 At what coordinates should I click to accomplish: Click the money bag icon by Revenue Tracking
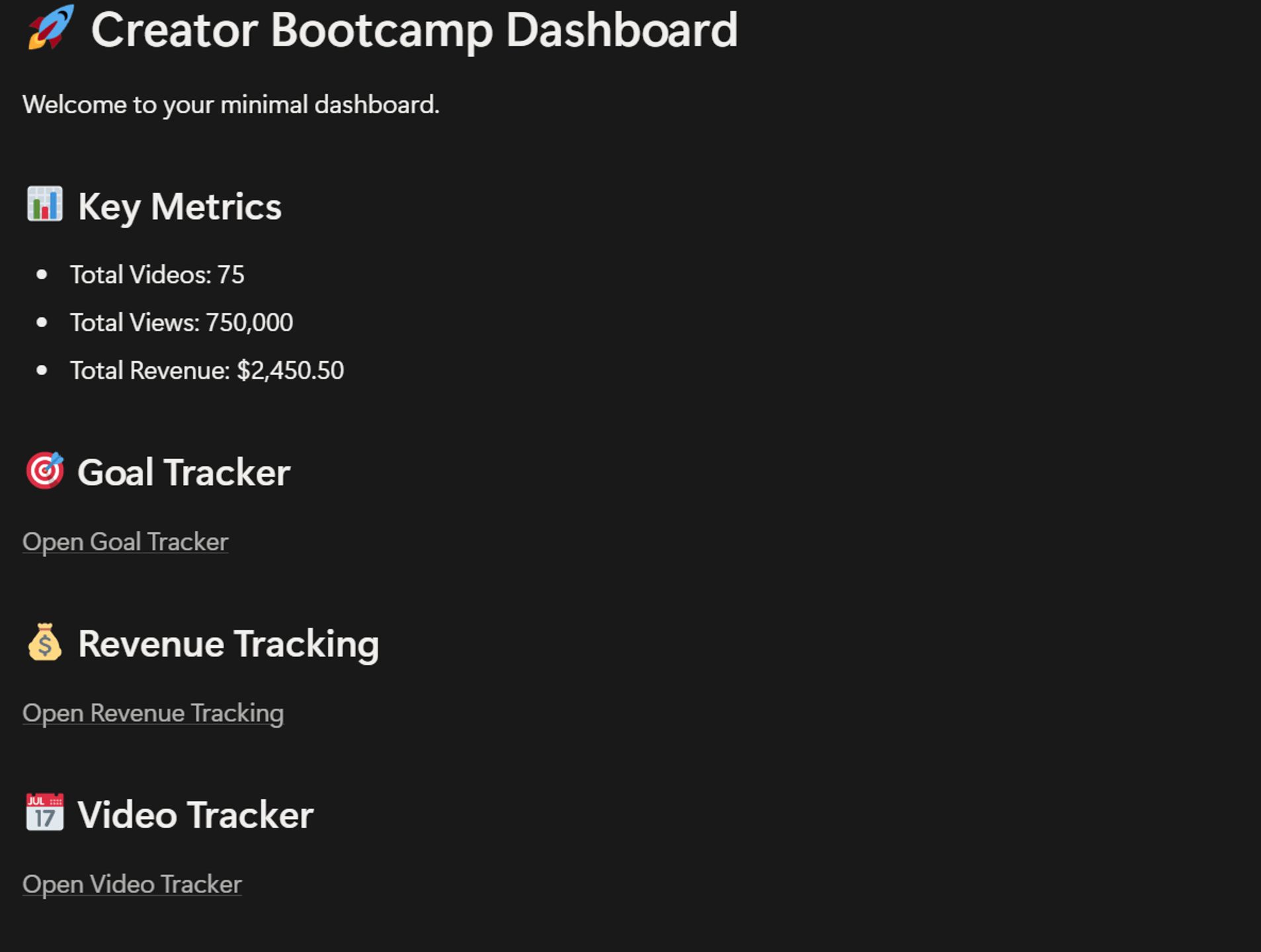[45, 642]
